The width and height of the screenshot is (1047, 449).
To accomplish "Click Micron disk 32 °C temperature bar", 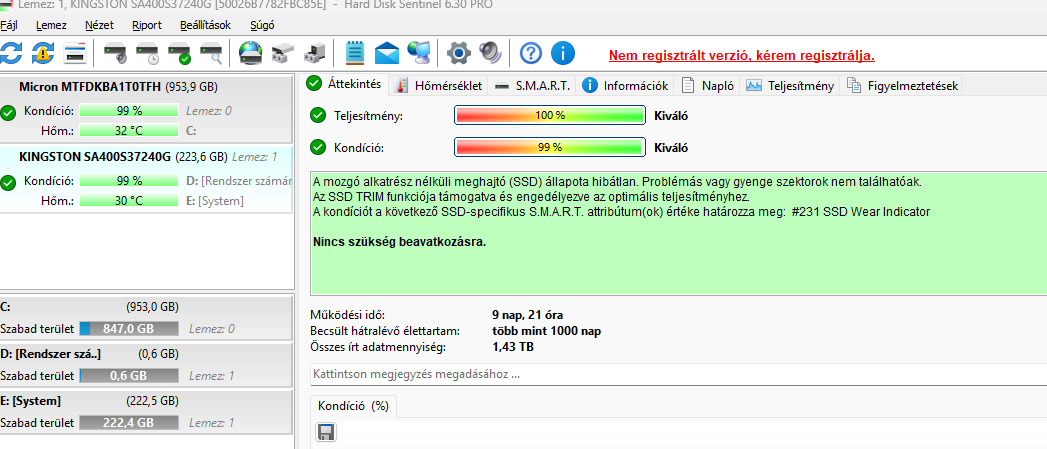I will click(x=129, y=130).
